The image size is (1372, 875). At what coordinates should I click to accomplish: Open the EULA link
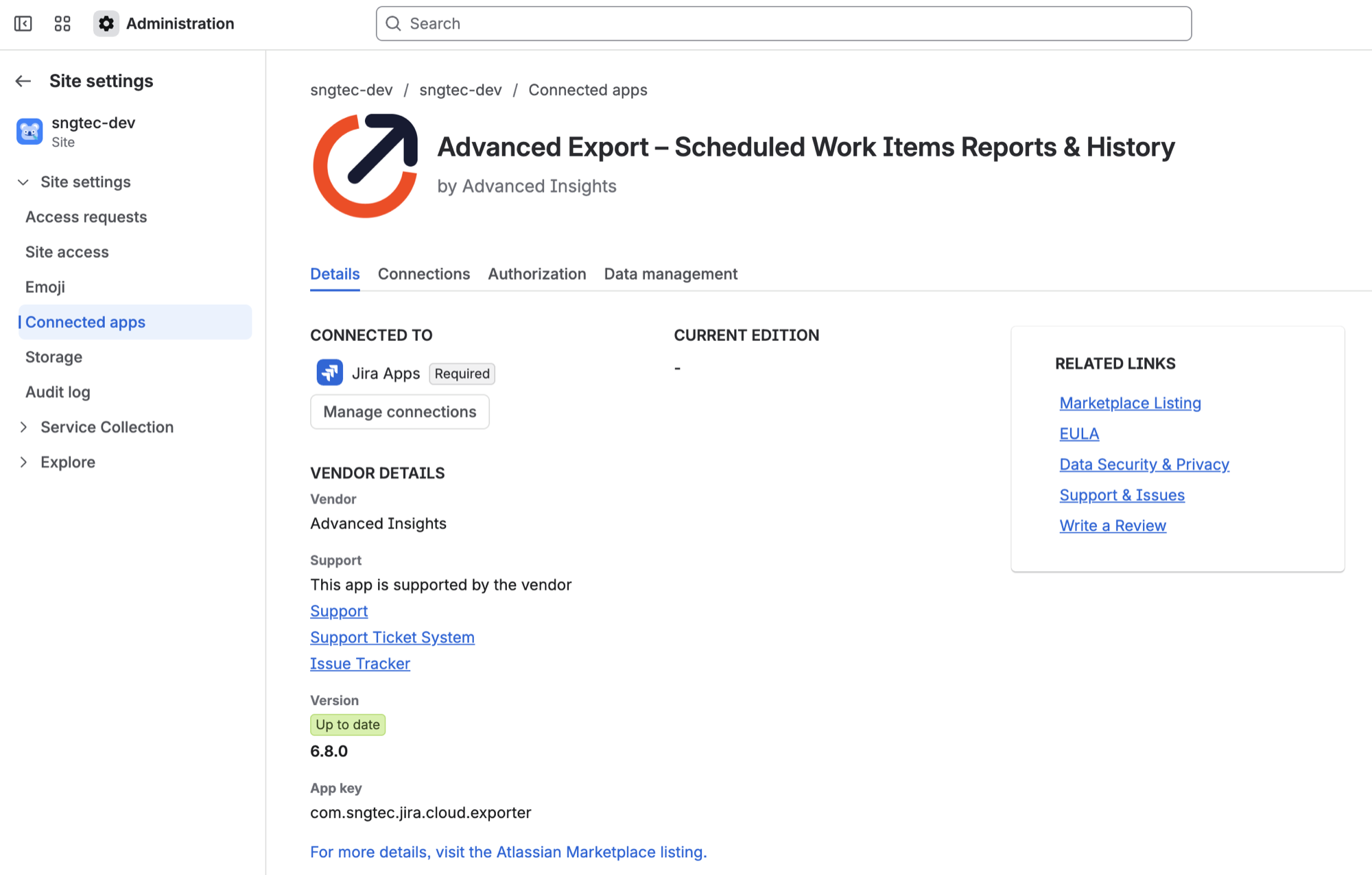click(1080, 434)
